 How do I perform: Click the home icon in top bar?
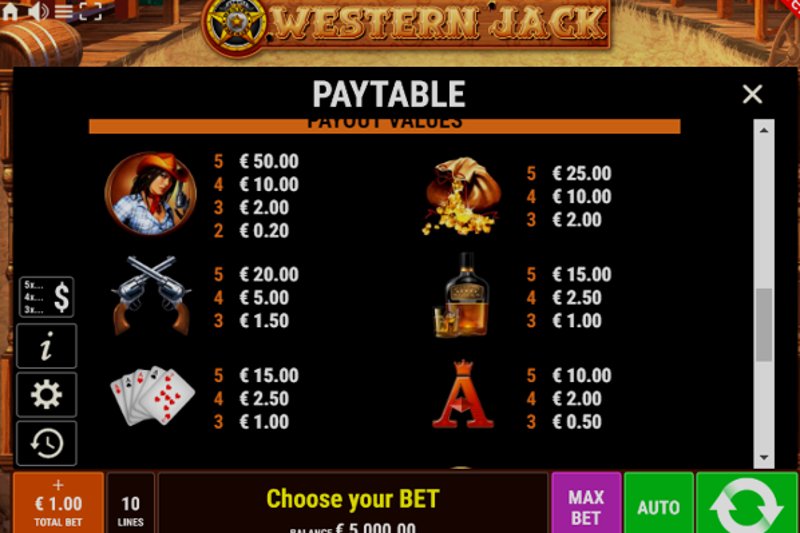[x=10, y=12]
